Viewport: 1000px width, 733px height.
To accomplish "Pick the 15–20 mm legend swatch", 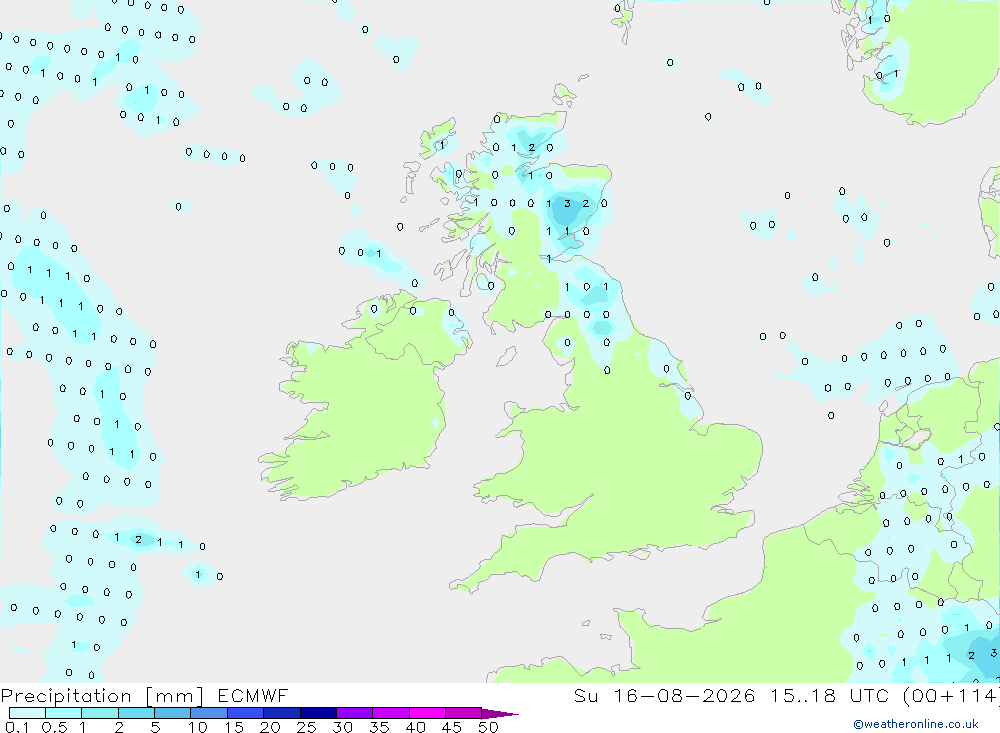I will pyautogui.click(x=246, y=713).
